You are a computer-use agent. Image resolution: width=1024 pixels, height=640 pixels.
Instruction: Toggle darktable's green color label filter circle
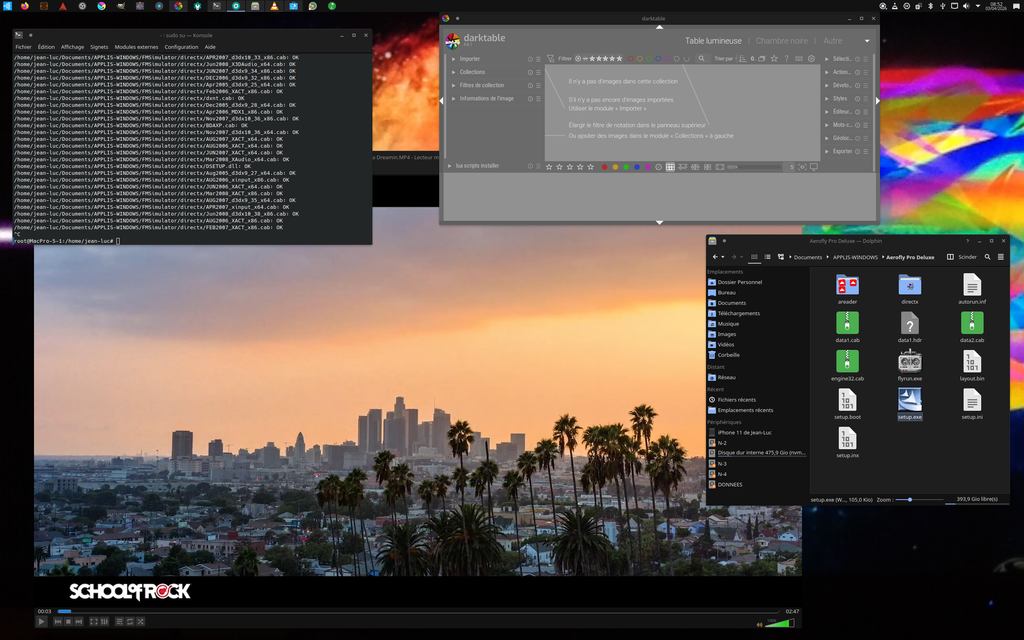click(648, 59)
